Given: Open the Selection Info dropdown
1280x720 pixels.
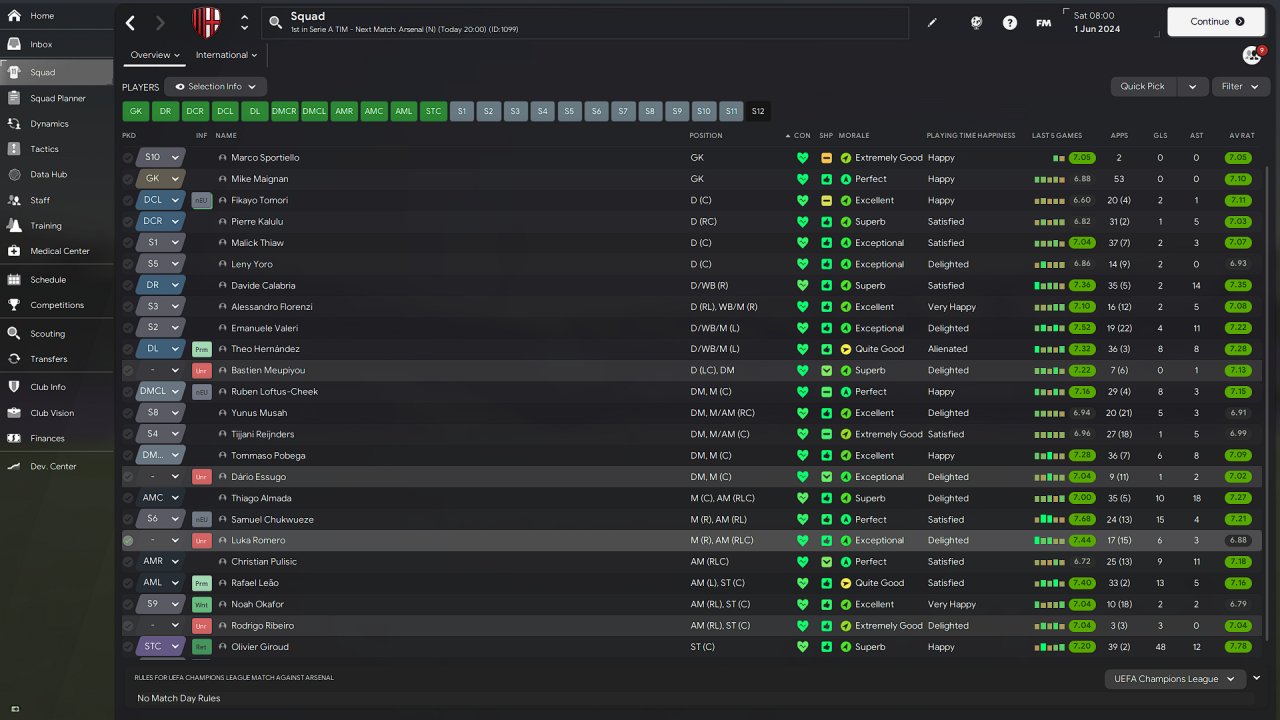Looking at the screenshot, I should (x=215, y=87).
